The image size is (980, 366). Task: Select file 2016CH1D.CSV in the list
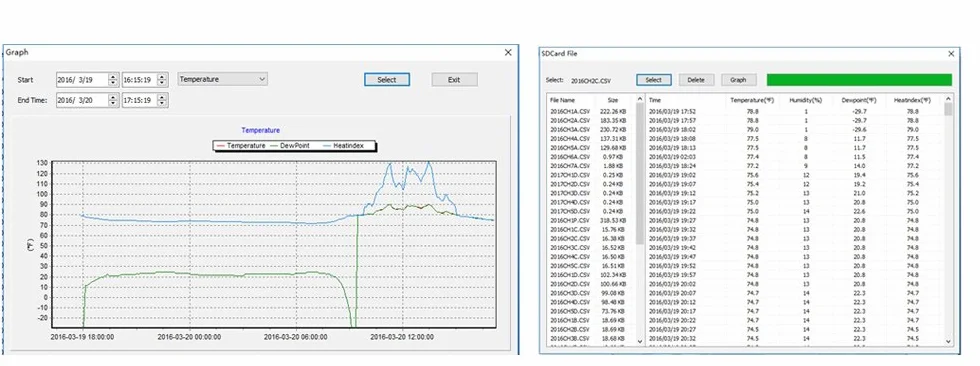pos(570,275)
